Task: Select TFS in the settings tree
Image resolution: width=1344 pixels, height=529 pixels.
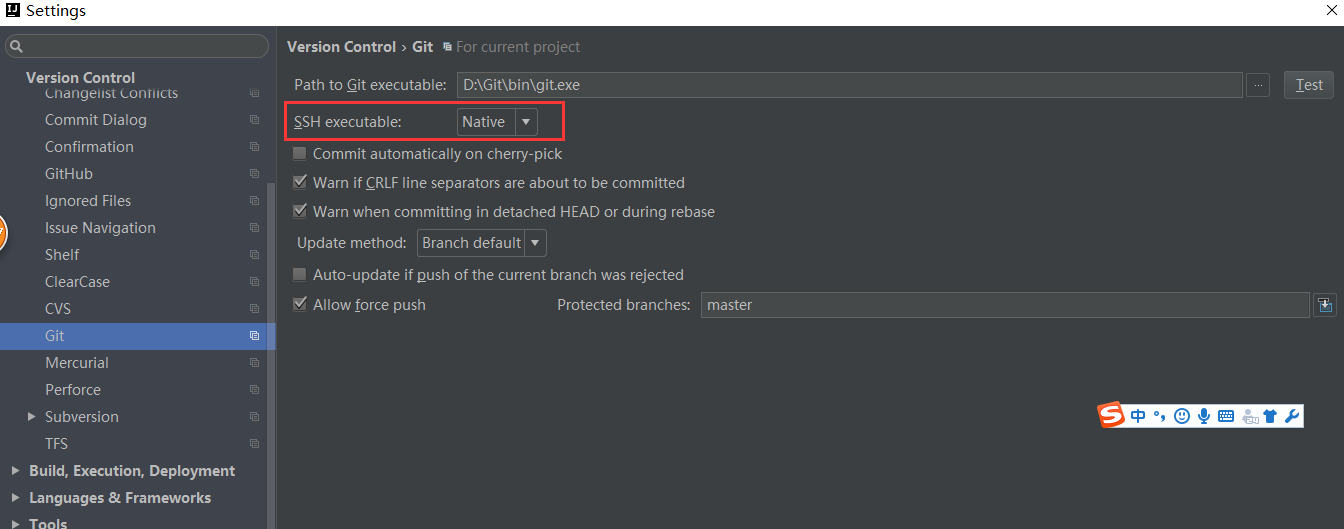Action: coord(56,444)
